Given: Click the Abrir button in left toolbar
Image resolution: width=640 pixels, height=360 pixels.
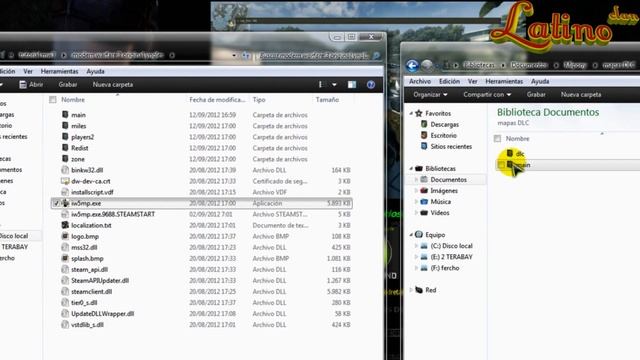Looking at the screenshot, I should pyautogui.click(x=31, y=84).
